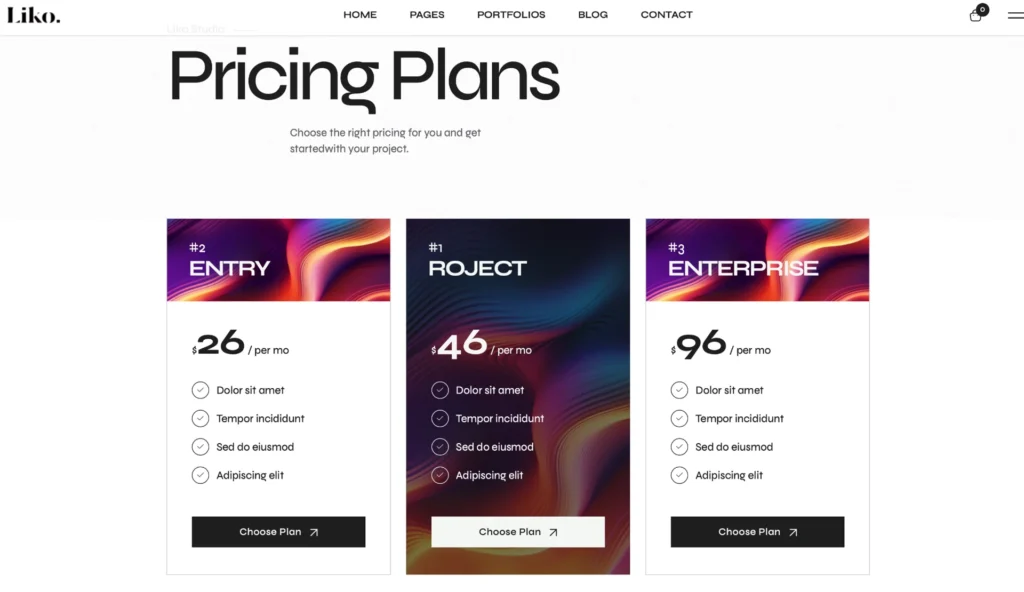Image resolution: width=1024 pixels, height=592 pixels.
Task: Navigate to the Blog menu item
Action: (x=593, y=15)
